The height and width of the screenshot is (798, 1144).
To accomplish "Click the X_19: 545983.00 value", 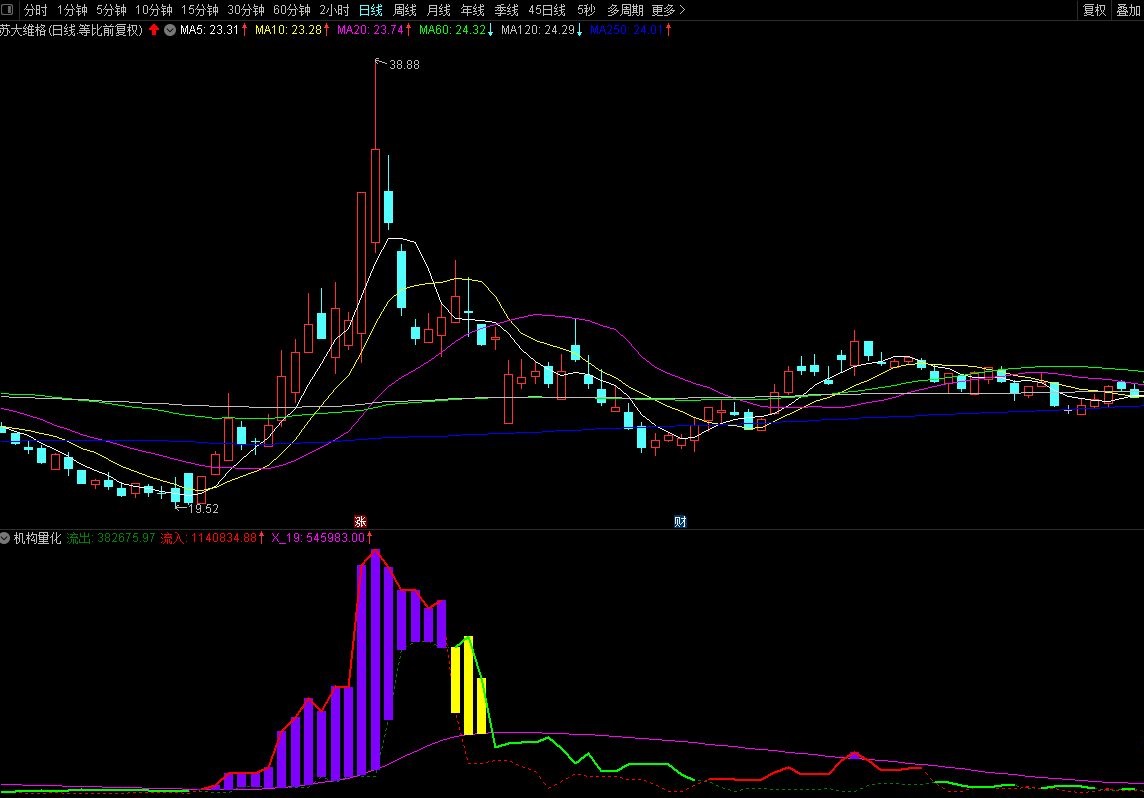I will click(x=318, y=538).
